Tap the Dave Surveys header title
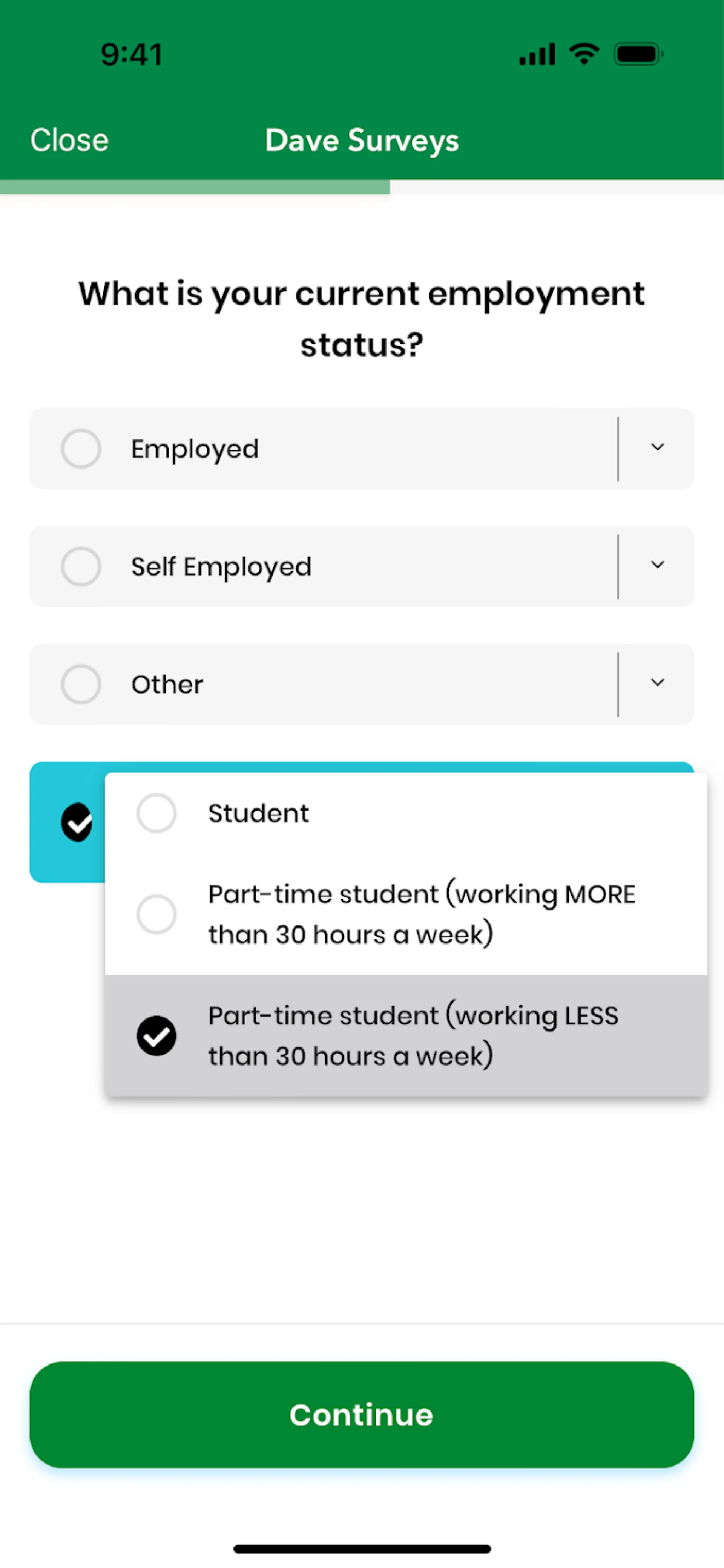Screen dimensions: 724x1568 tap(362, 141)
